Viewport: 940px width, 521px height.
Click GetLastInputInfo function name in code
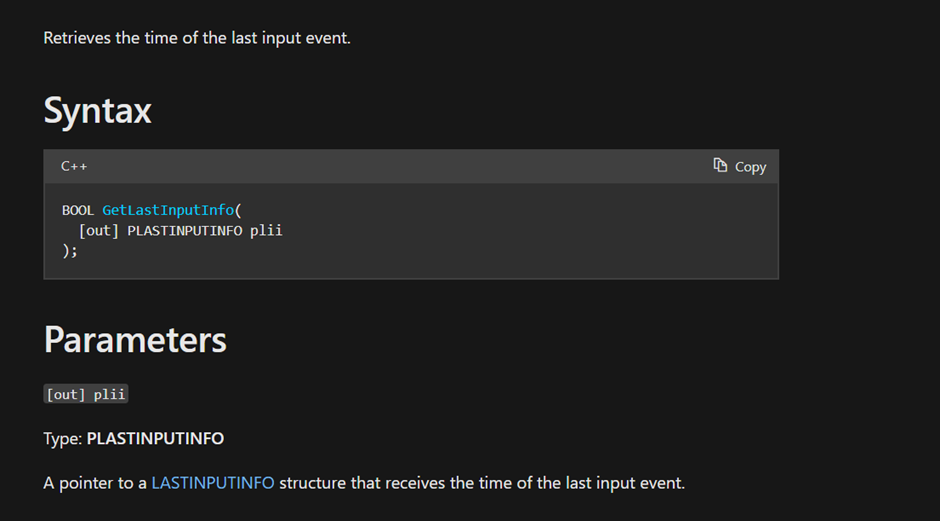click(x=168, y=210)
